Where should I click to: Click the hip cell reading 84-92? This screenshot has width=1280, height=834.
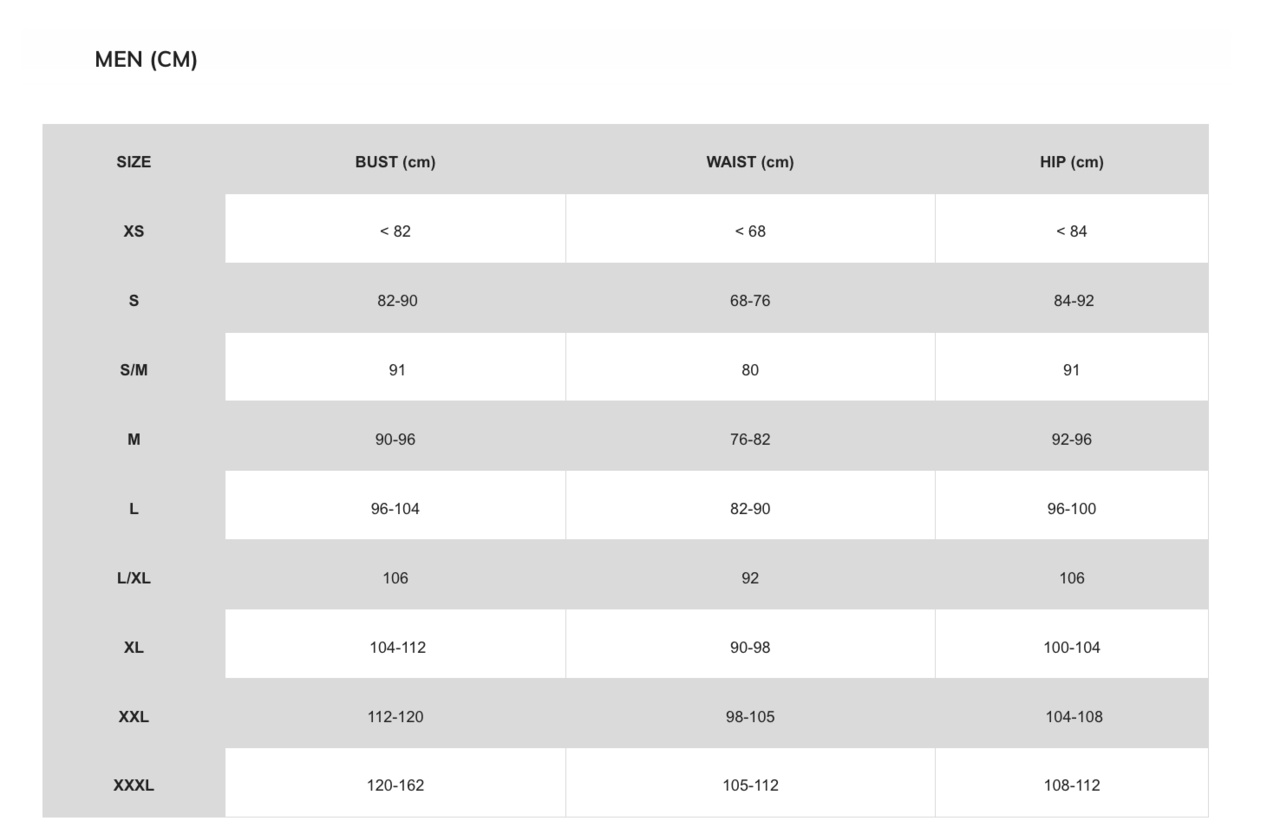(x=1073, y=301)
